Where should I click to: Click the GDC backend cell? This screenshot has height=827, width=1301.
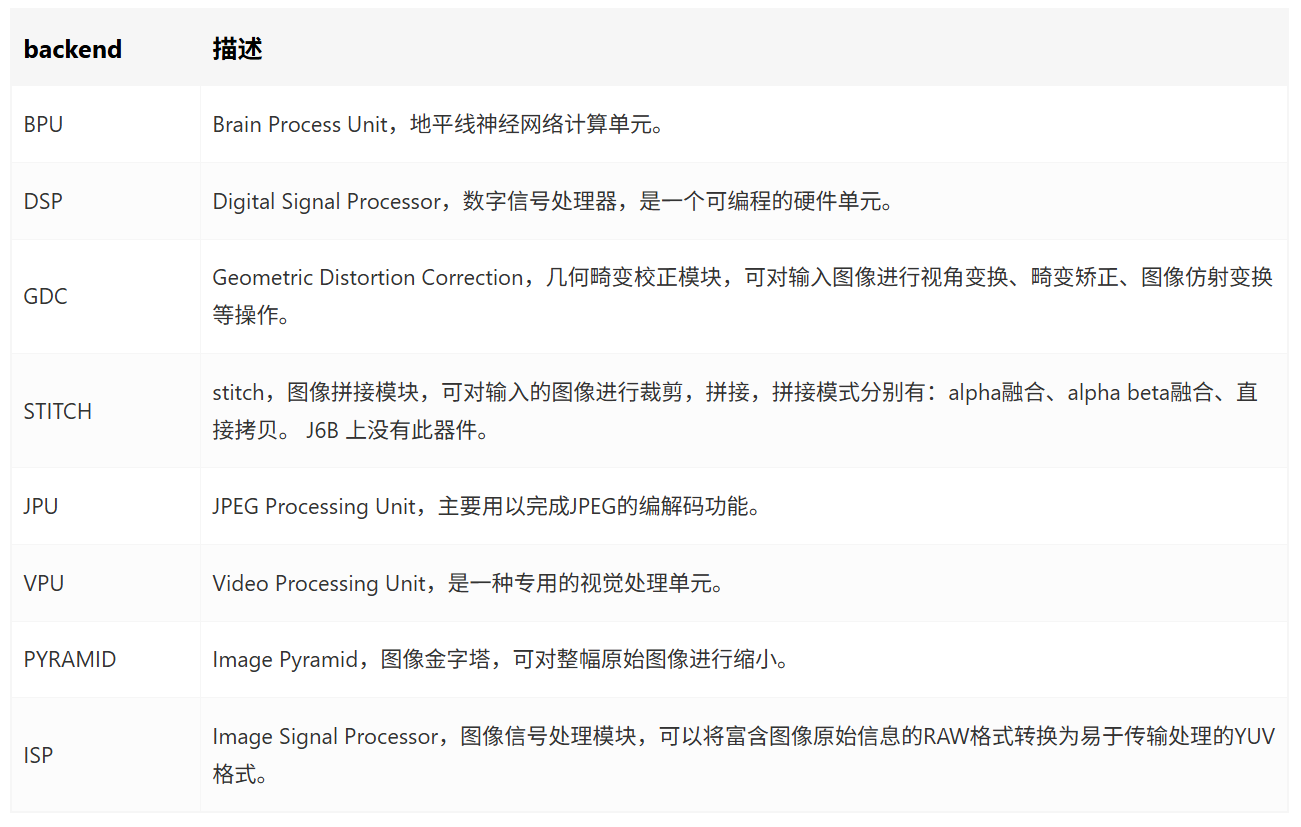[45, 297]
